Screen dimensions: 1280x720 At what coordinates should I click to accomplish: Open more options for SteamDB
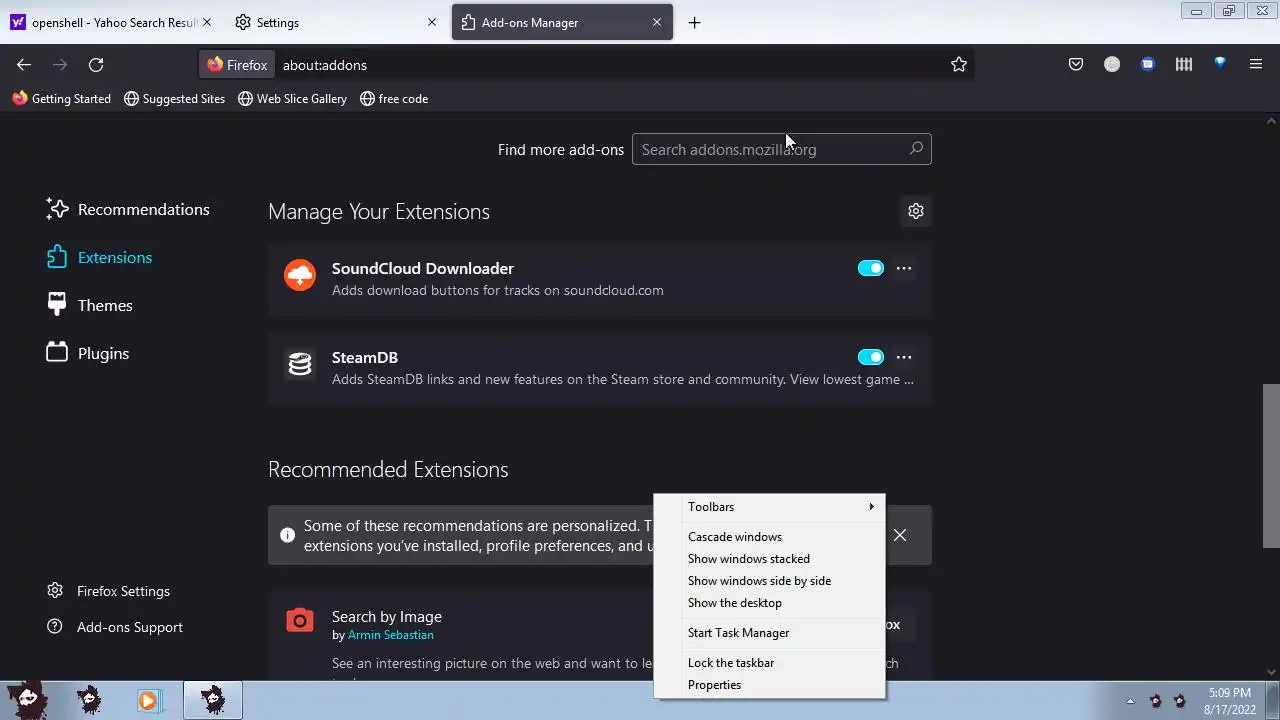coord(904,357)
